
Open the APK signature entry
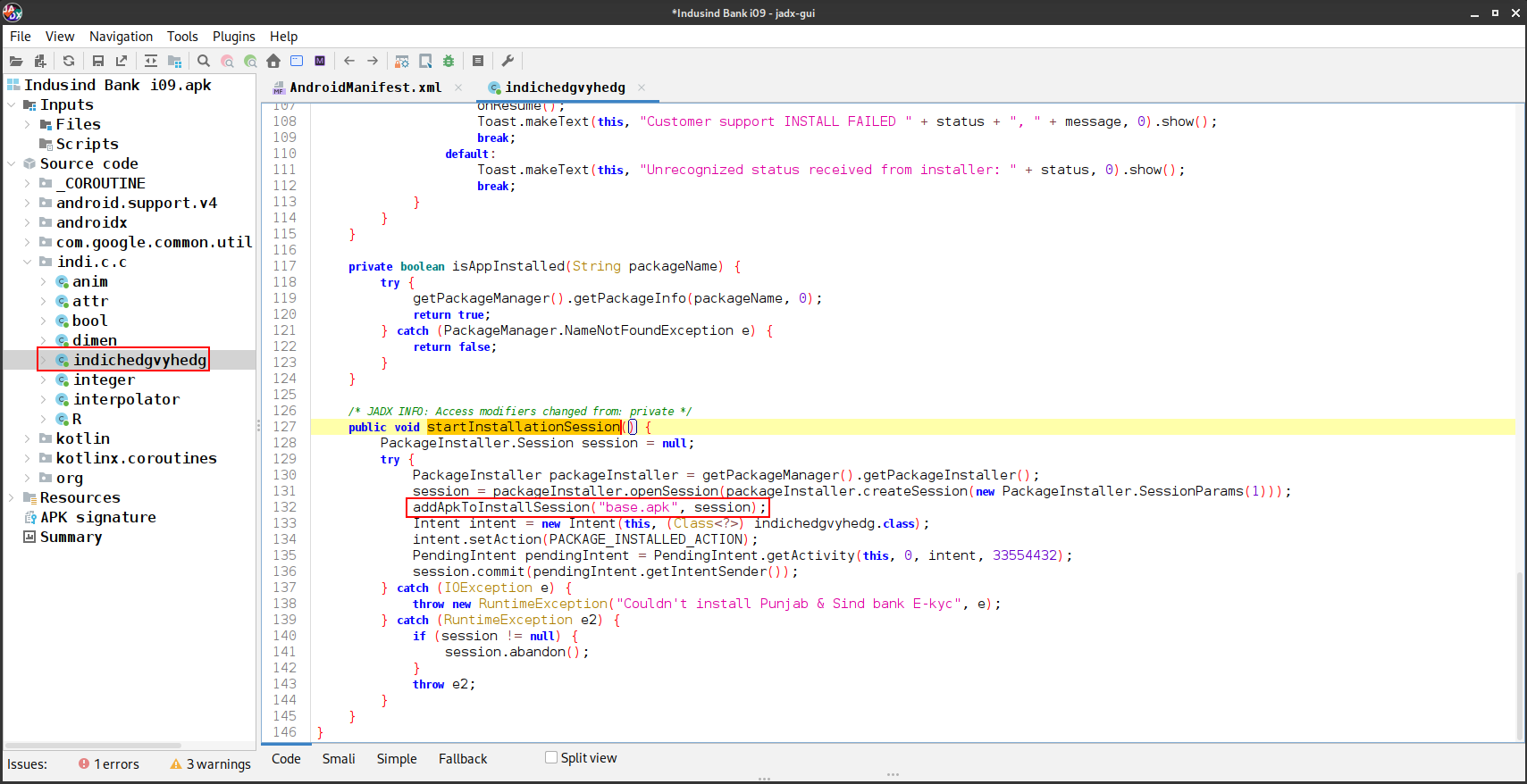(x=97, y=517)
